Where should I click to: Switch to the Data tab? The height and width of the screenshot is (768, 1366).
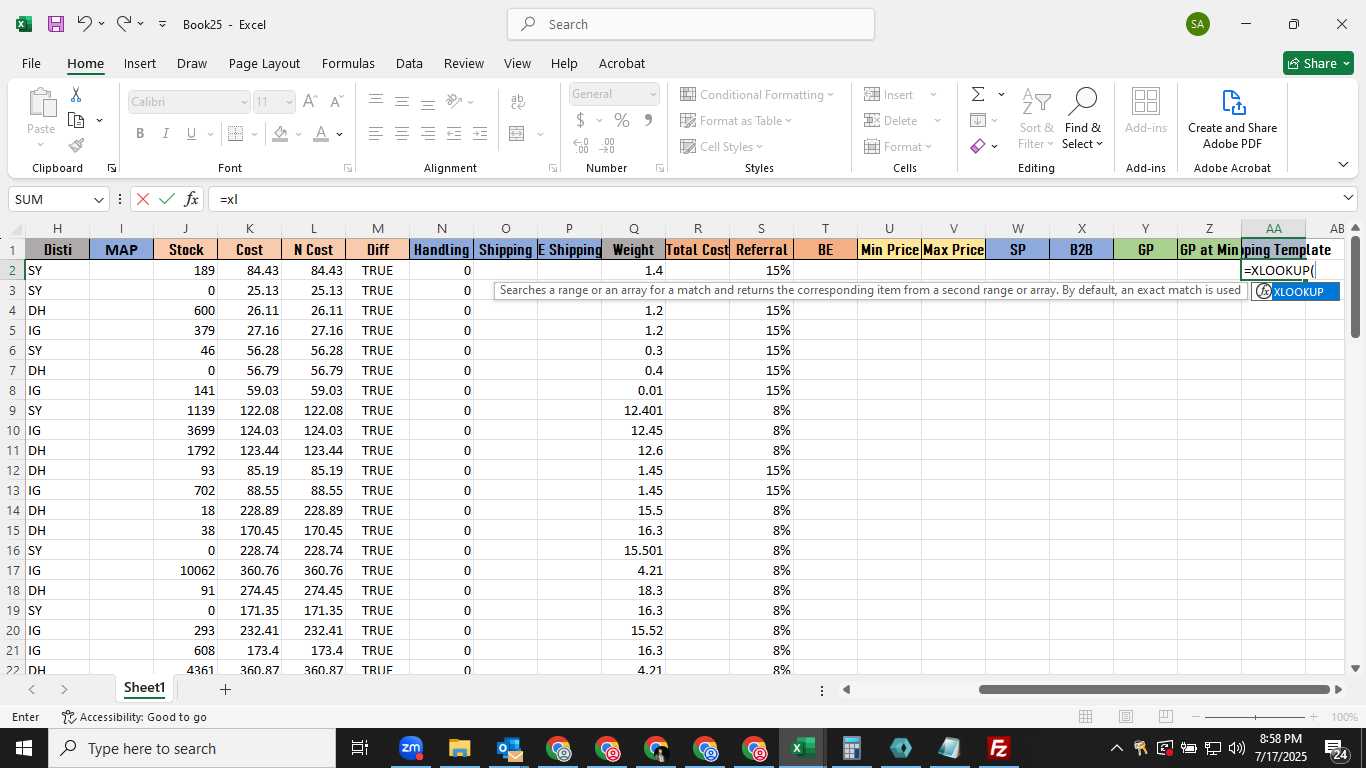pos(409,63)
